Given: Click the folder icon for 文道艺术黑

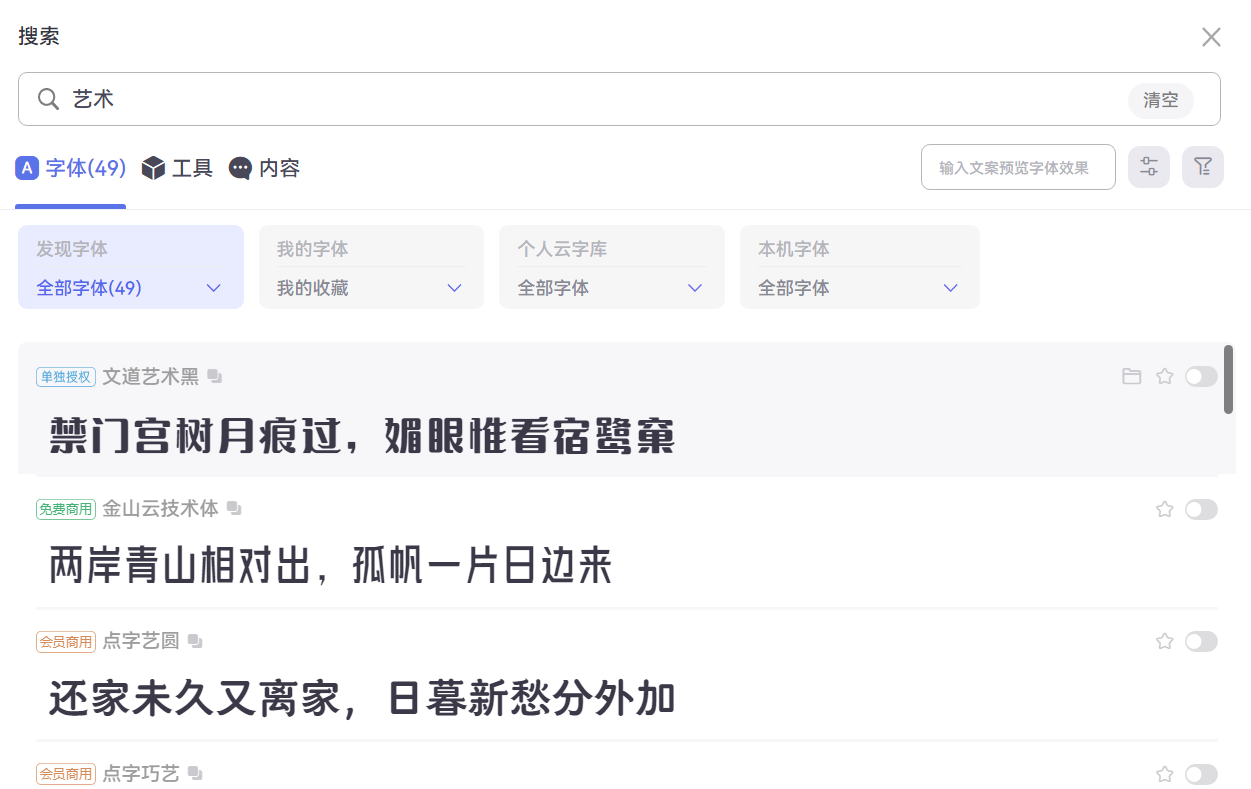Looking at the screenshot, I should (1131, 376).
